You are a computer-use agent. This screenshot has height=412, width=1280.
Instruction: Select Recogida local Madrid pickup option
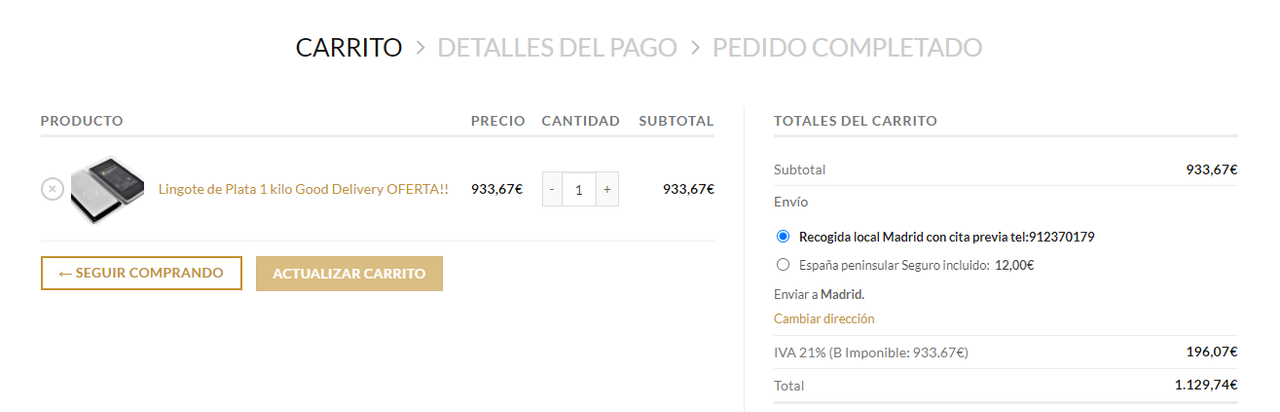pos(783,237)
